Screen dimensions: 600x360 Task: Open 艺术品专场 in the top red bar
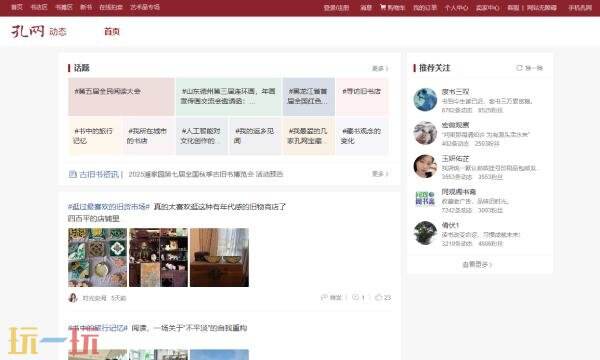click(145, 7)
